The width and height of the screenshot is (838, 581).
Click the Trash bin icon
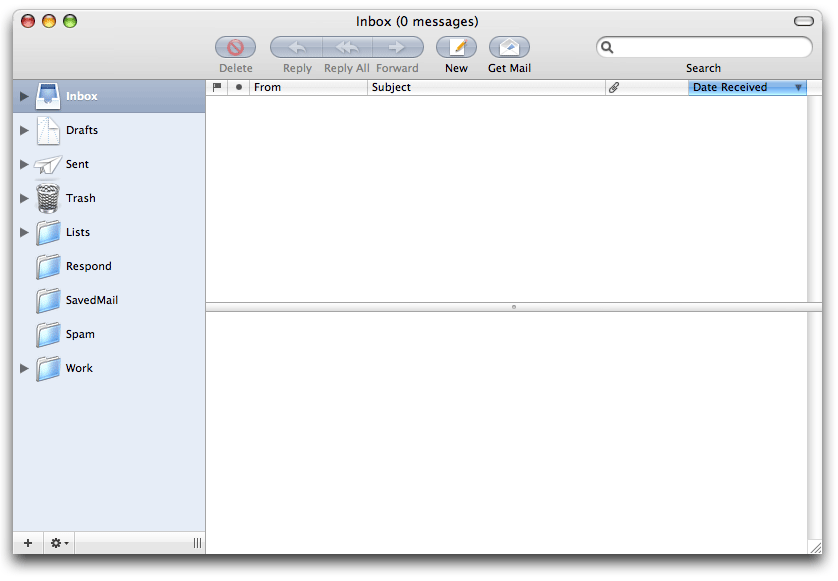click(x=48, y=198)
